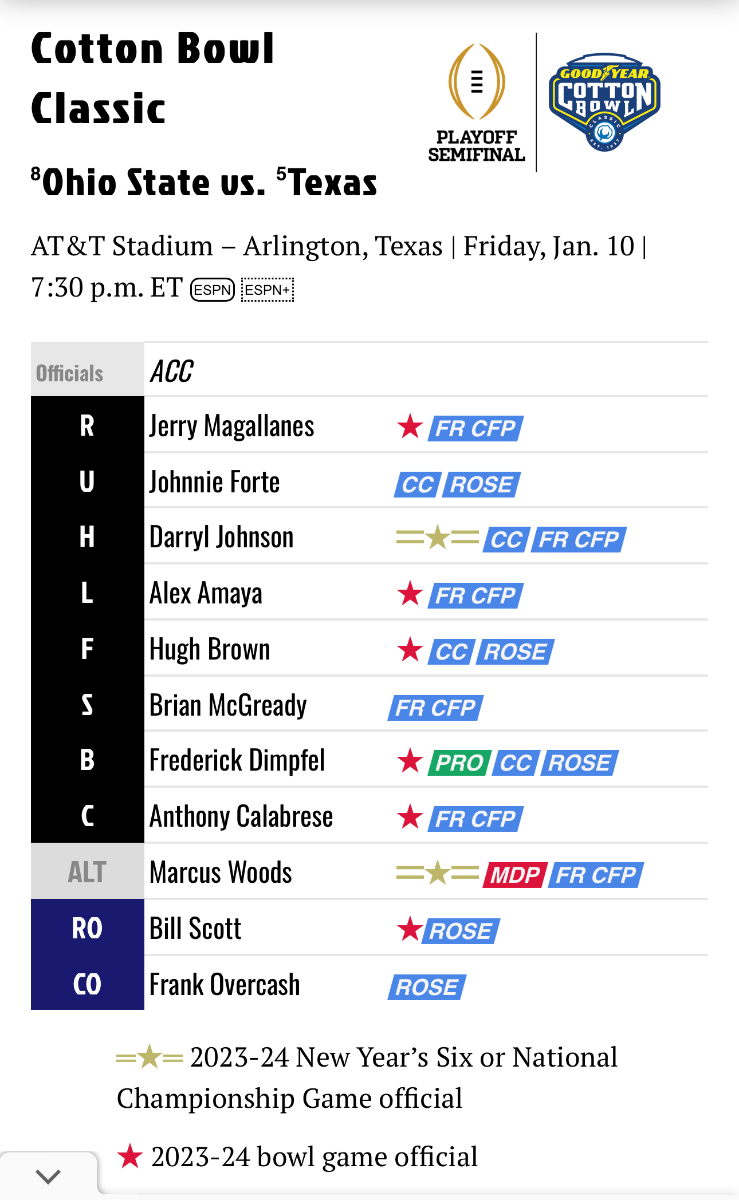Click the red star beside Anthony Calabrese
Screen dimensions: 739x1200
(409, 818)
